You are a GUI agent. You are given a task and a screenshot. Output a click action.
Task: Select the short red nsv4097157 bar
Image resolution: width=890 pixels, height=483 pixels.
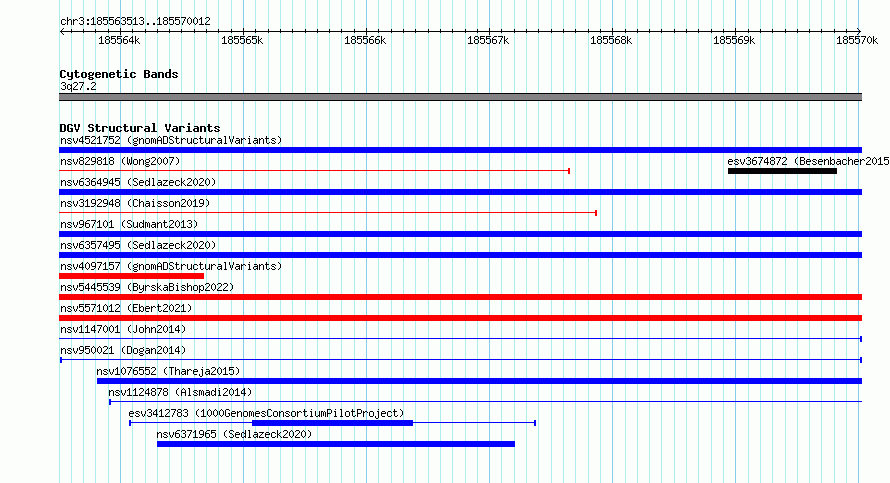(132, 276)
